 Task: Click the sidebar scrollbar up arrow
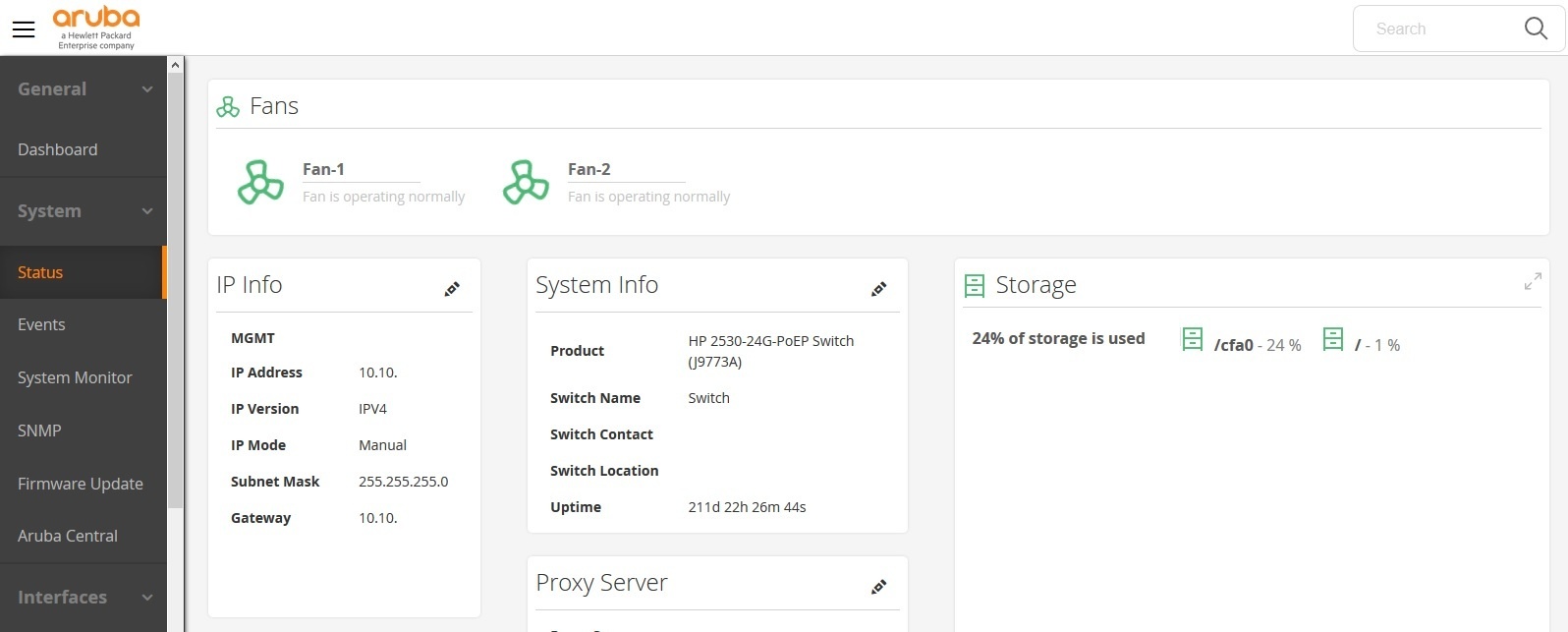pyautogui.click(x=176, y=65)
